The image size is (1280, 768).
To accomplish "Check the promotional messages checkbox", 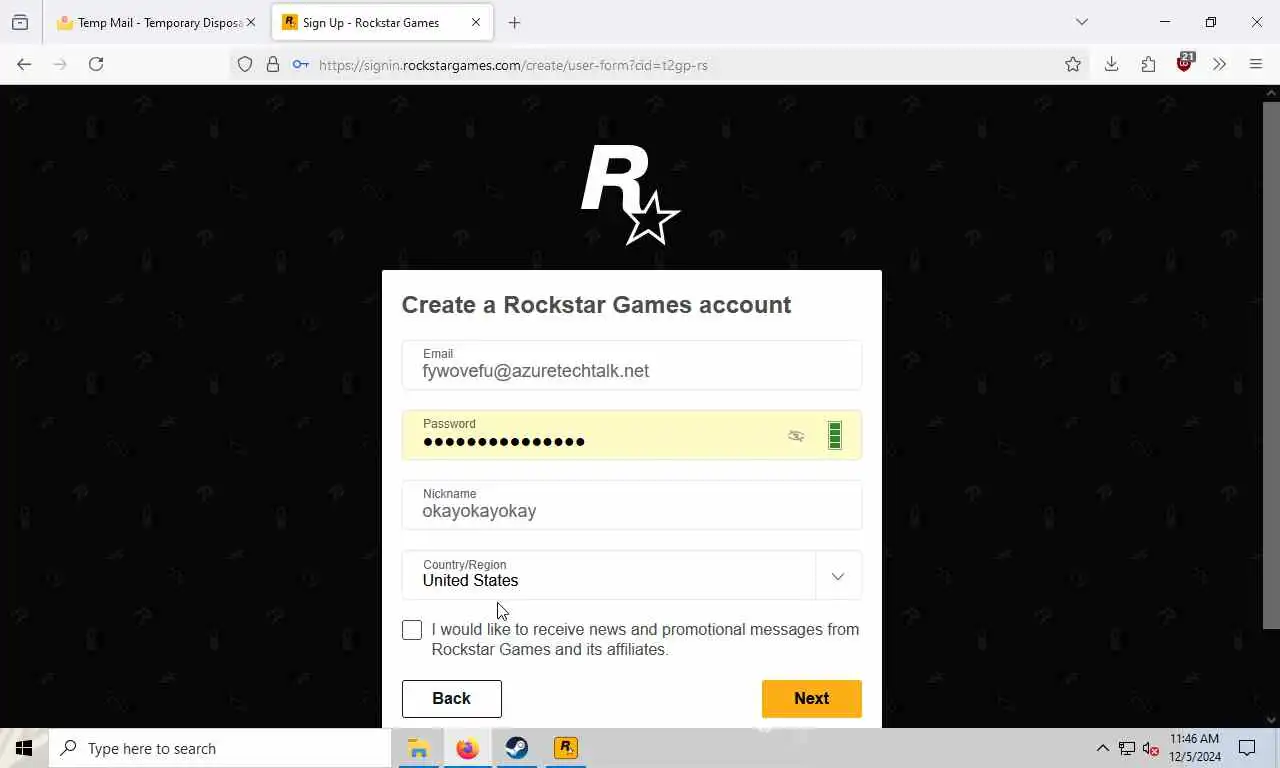I will click(x=412, y=630).
